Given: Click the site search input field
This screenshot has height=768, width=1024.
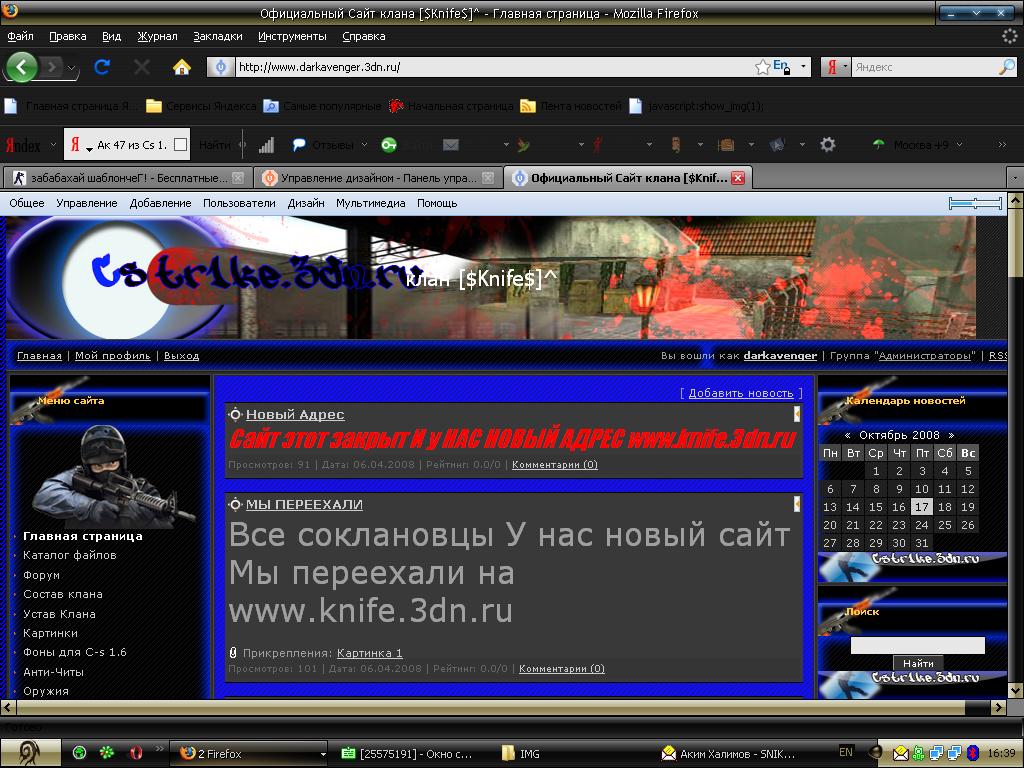Looking at the screenshot, I should coord(917,646).
